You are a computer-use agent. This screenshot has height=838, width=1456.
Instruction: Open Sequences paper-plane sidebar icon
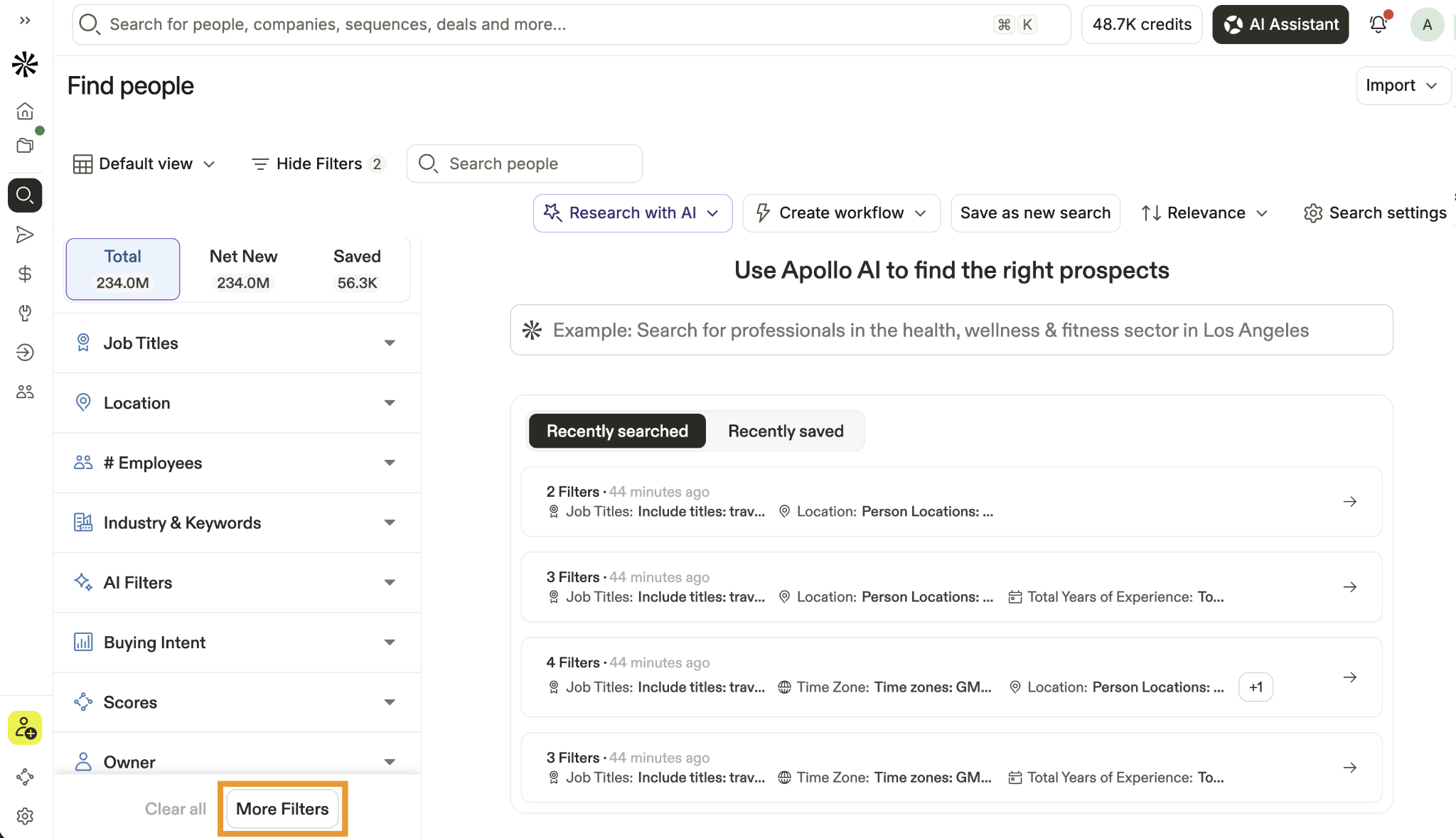25,235
